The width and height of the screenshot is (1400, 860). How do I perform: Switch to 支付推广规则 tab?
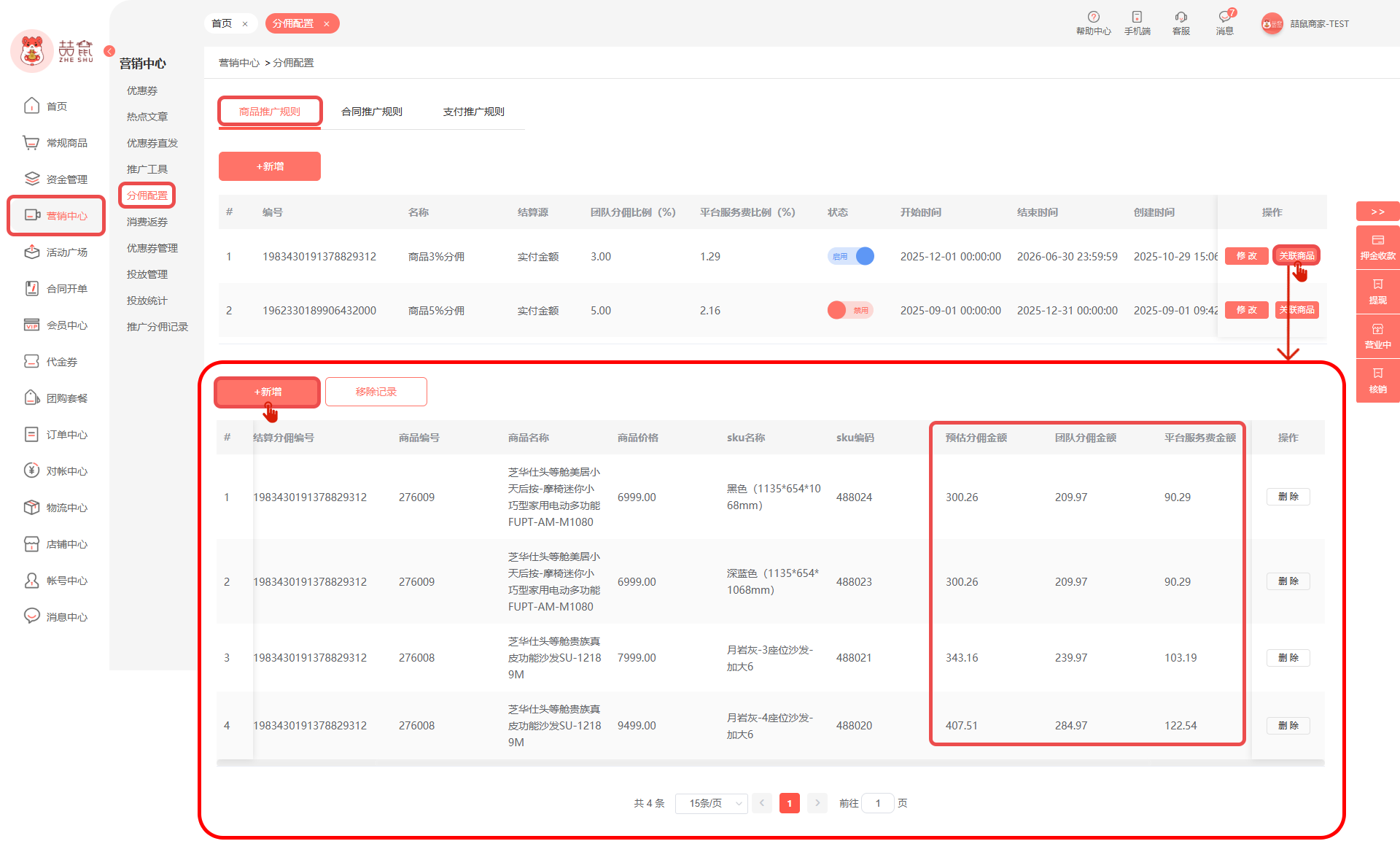(x=474, y=112)
